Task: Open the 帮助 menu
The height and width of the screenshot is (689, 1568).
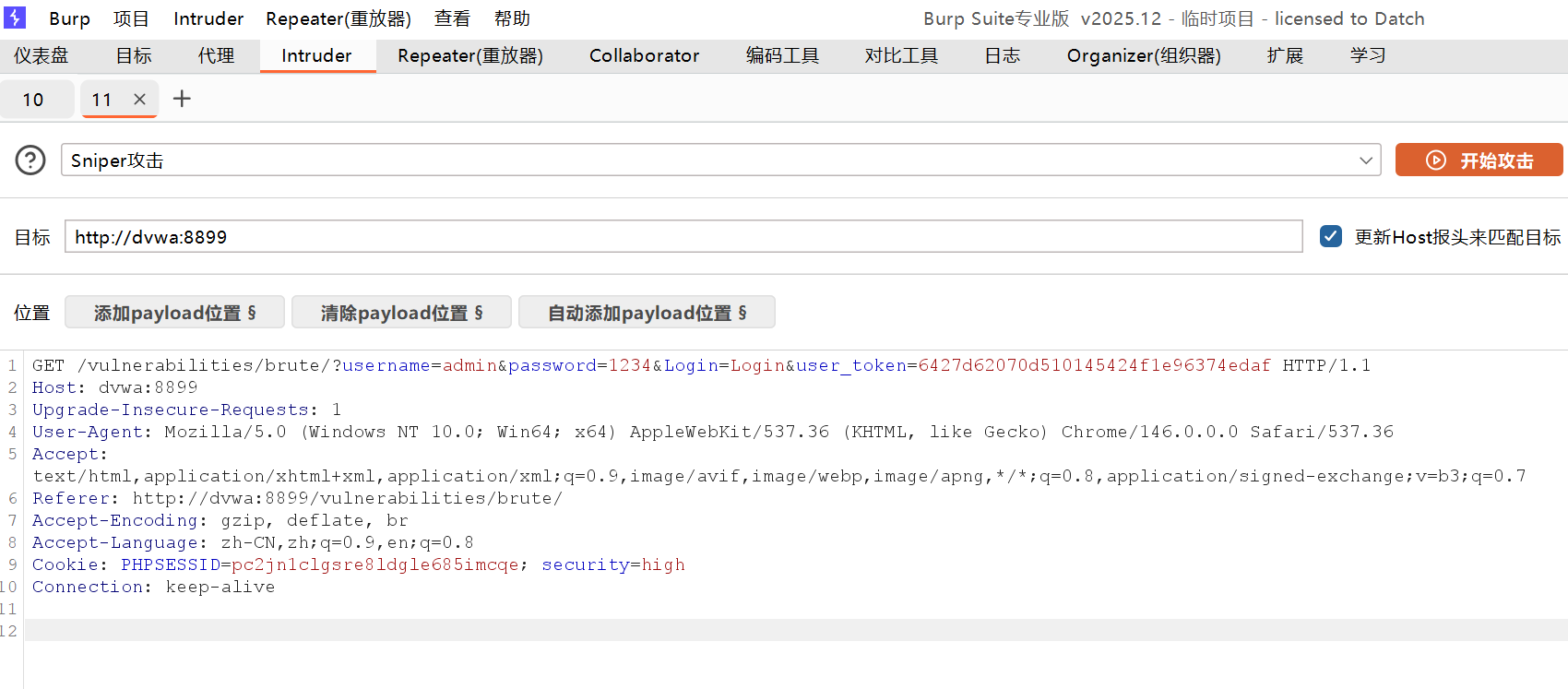Action: pos(512,18)
